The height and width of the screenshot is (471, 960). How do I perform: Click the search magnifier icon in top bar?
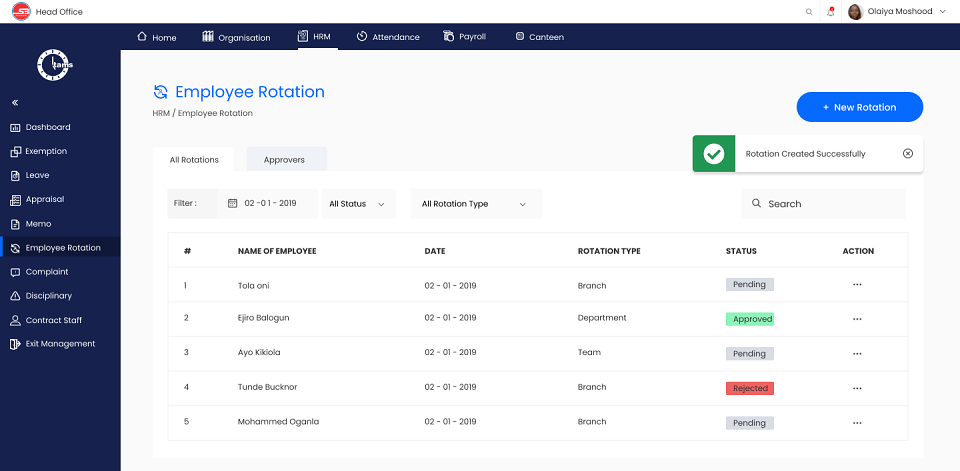coord(809,12)
